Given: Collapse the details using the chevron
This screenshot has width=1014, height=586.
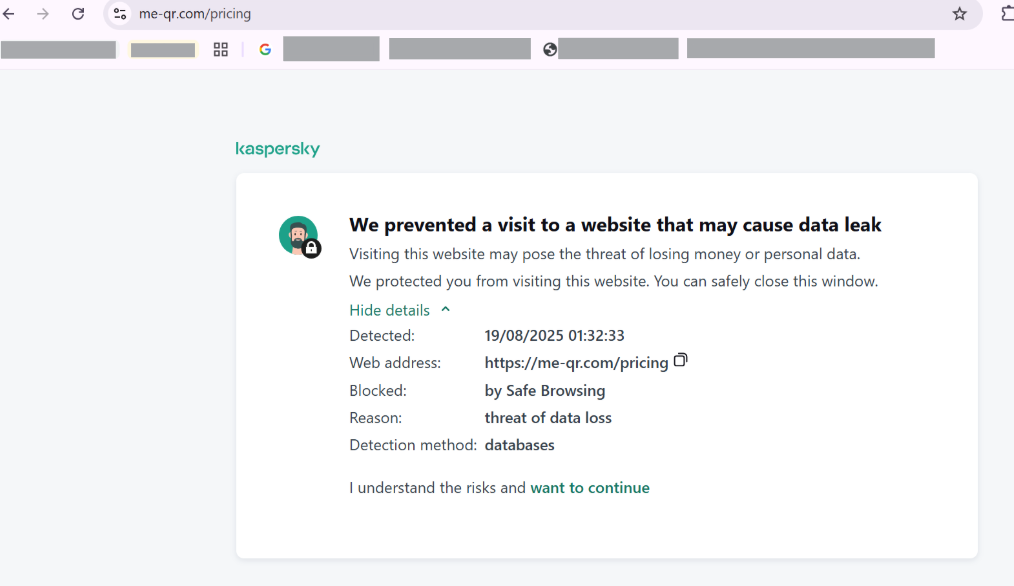Looking at the screenshot, I should tap(445, 310).
